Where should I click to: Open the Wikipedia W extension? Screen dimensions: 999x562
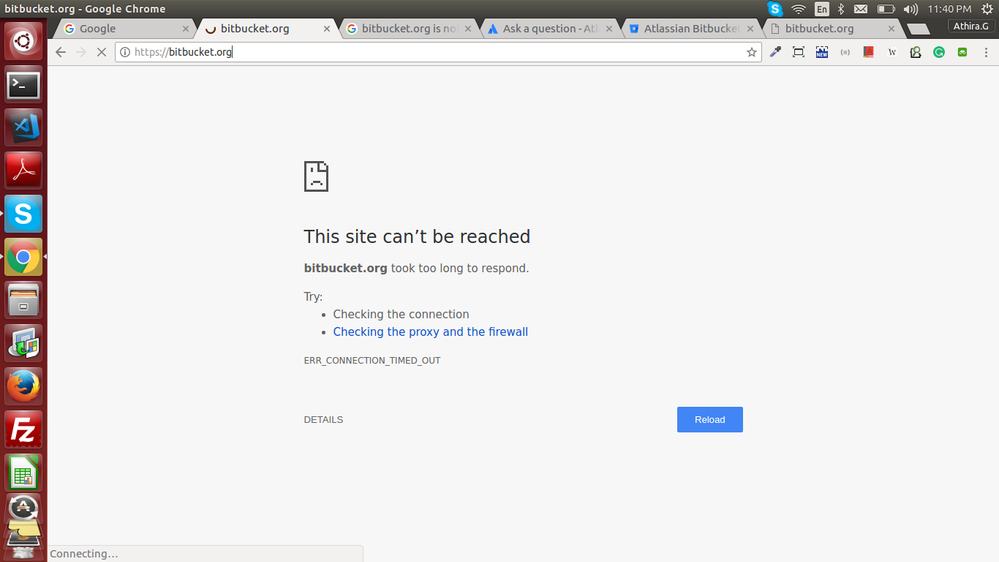tap(892, 52)
